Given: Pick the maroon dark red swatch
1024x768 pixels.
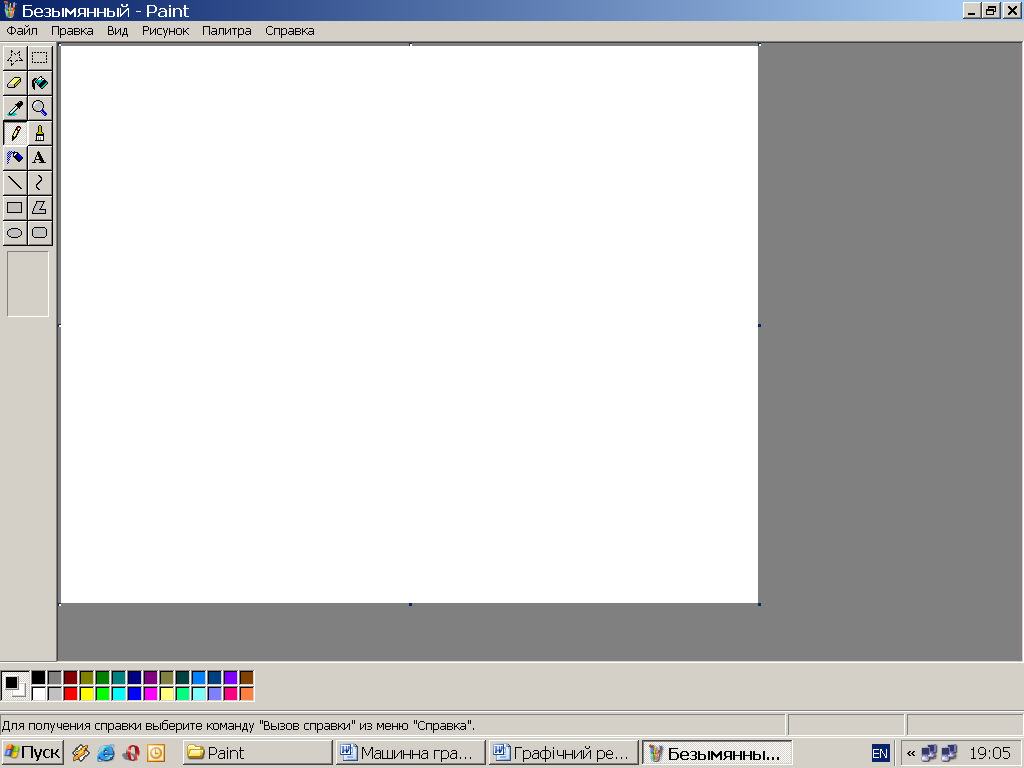Looking at the screenshot, I should click(71, 677).
